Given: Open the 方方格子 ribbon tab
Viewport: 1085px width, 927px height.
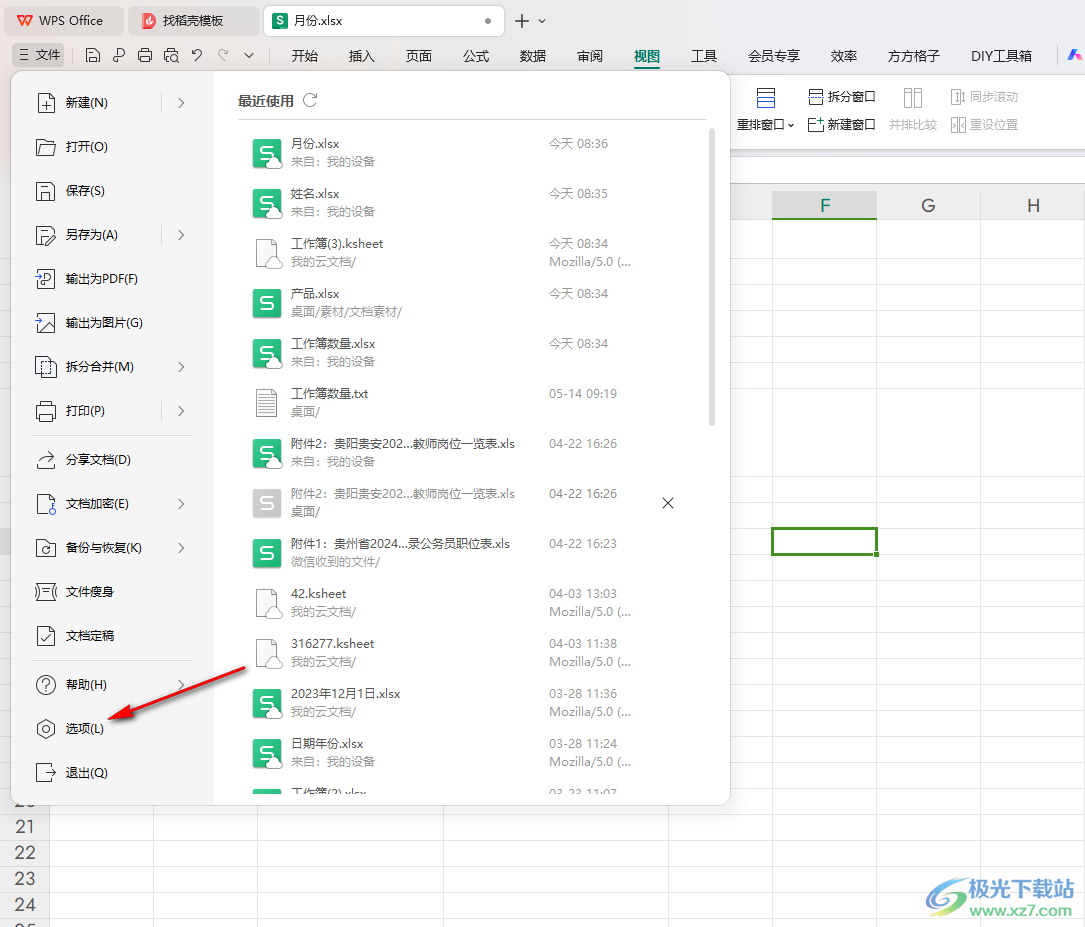Looking at the screenshot, I should click(x=913, y=56).
